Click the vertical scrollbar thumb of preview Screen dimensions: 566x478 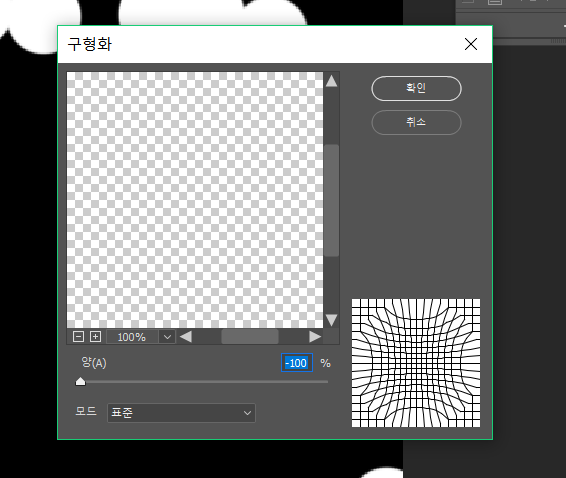tap(331, 201)
